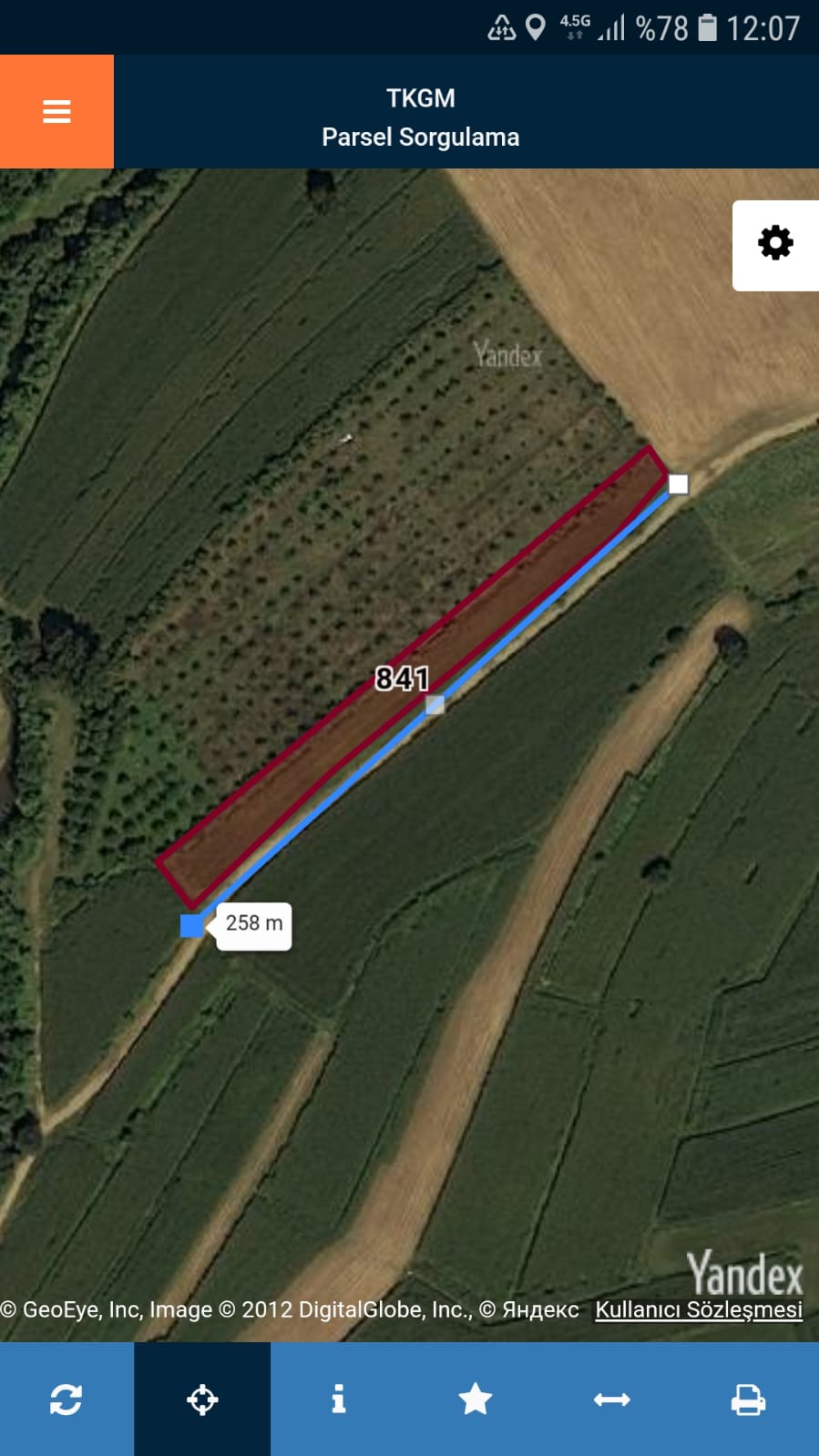Print map using the printer icon
The image size is (819, 1456).
(749, 1399)
